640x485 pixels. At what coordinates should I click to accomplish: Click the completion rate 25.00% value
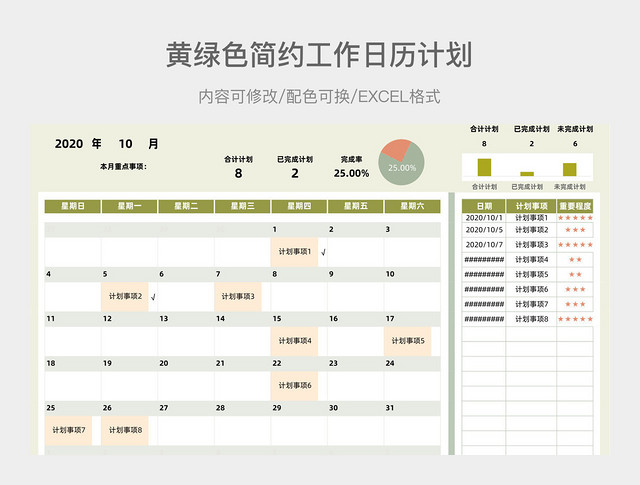point(351,174)
